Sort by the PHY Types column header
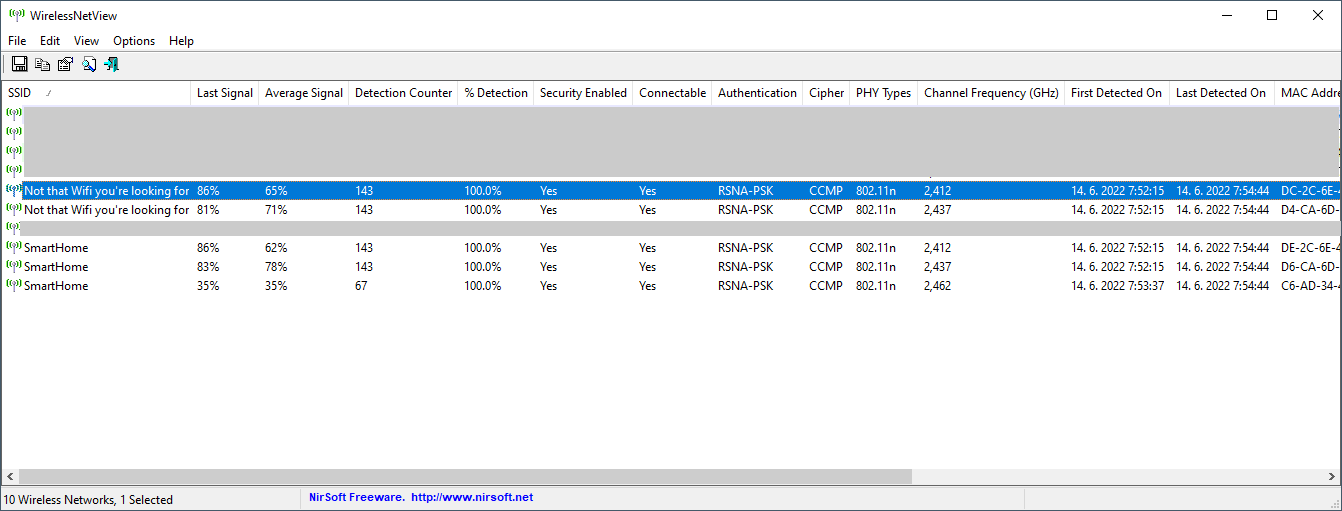1342x511 pixels. click(883, 93)
